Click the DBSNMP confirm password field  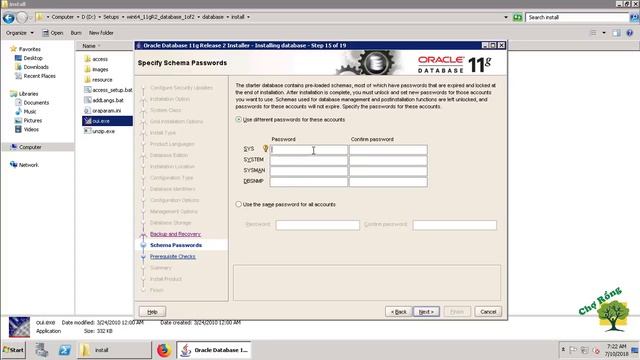pyautogui.click(x=388, y=182)
